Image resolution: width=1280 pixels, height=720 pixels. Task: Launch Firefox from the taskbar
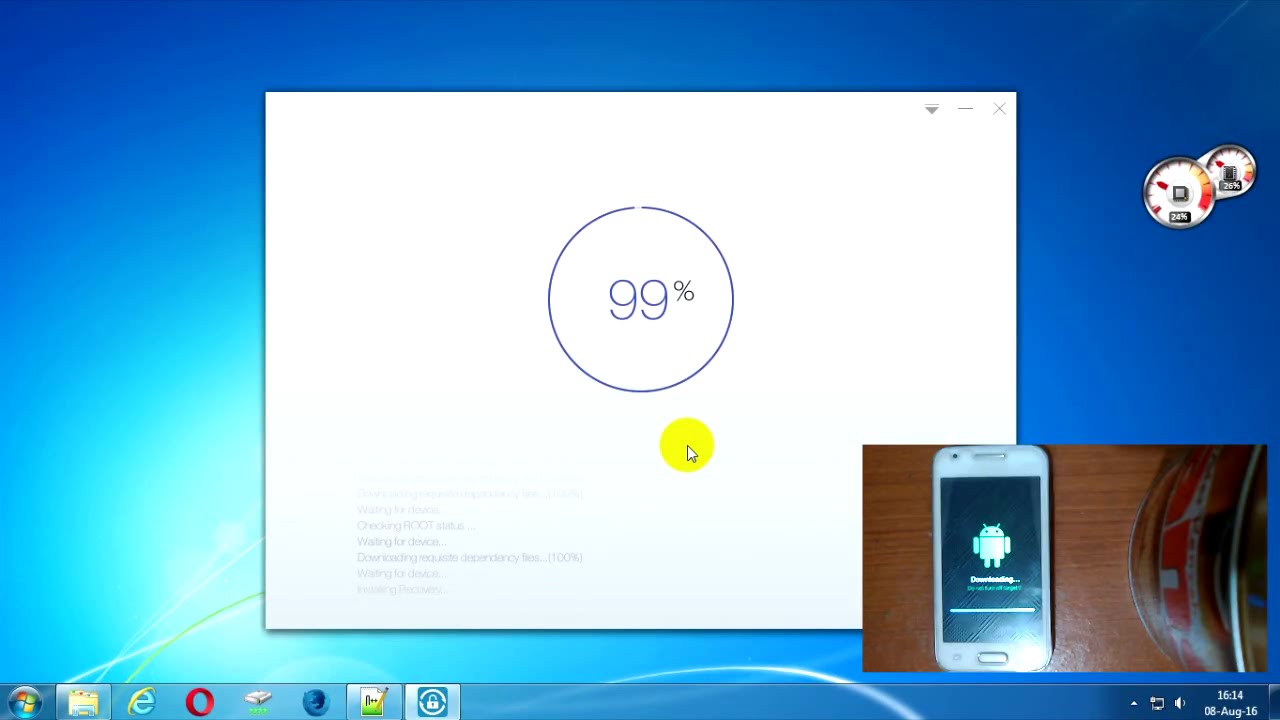point(315,702)
